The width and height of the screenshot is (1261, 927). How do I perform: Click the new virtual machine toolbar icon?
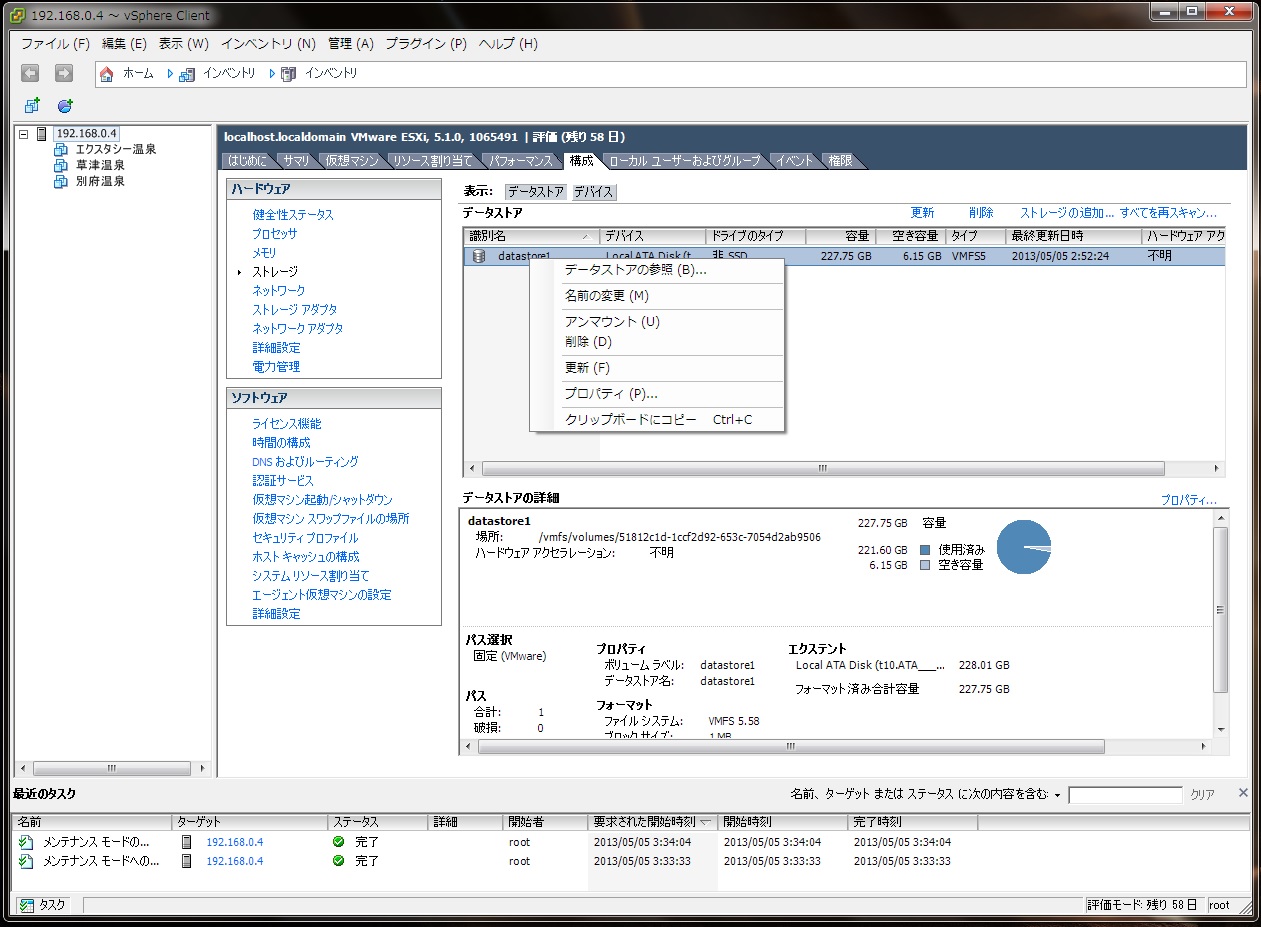[x=32, y=105]
